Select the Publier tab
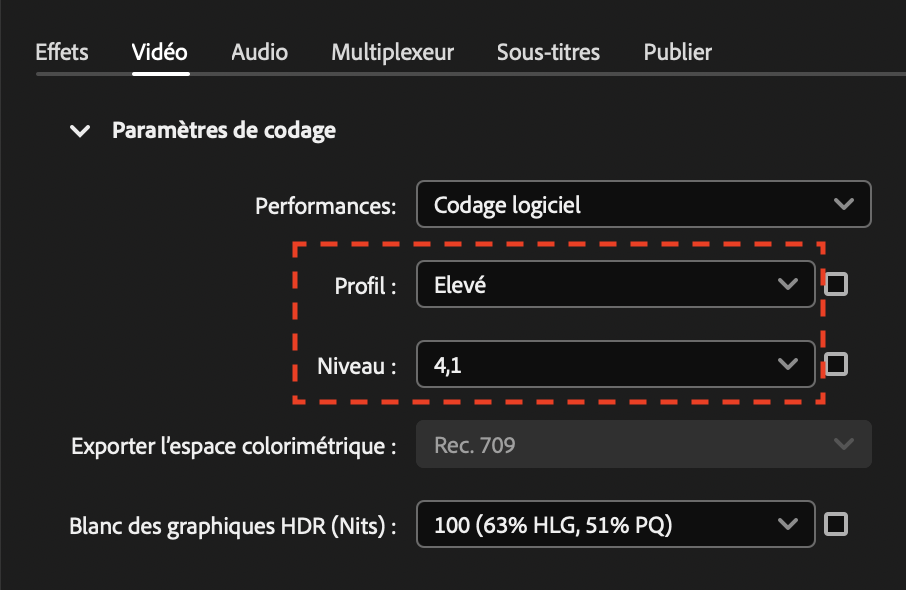Screen dimensions: 906x590 point(677,52)
